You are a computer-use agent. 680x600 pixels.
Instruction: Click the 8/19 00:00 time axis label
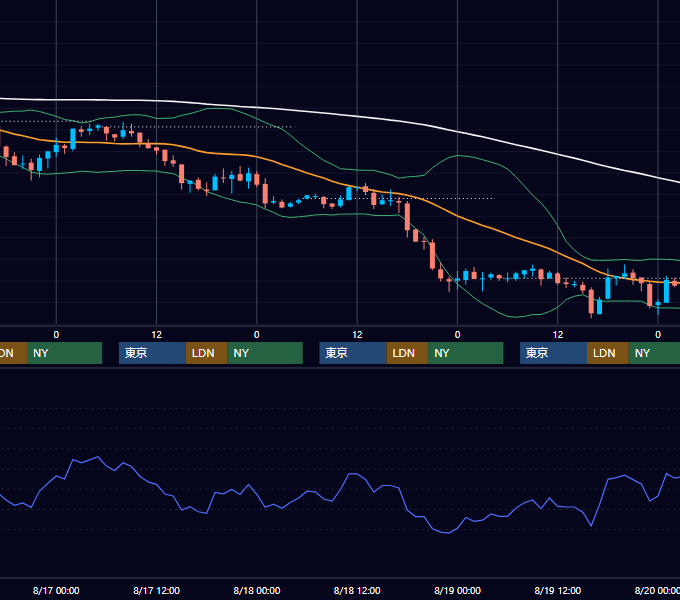point(458,590)
